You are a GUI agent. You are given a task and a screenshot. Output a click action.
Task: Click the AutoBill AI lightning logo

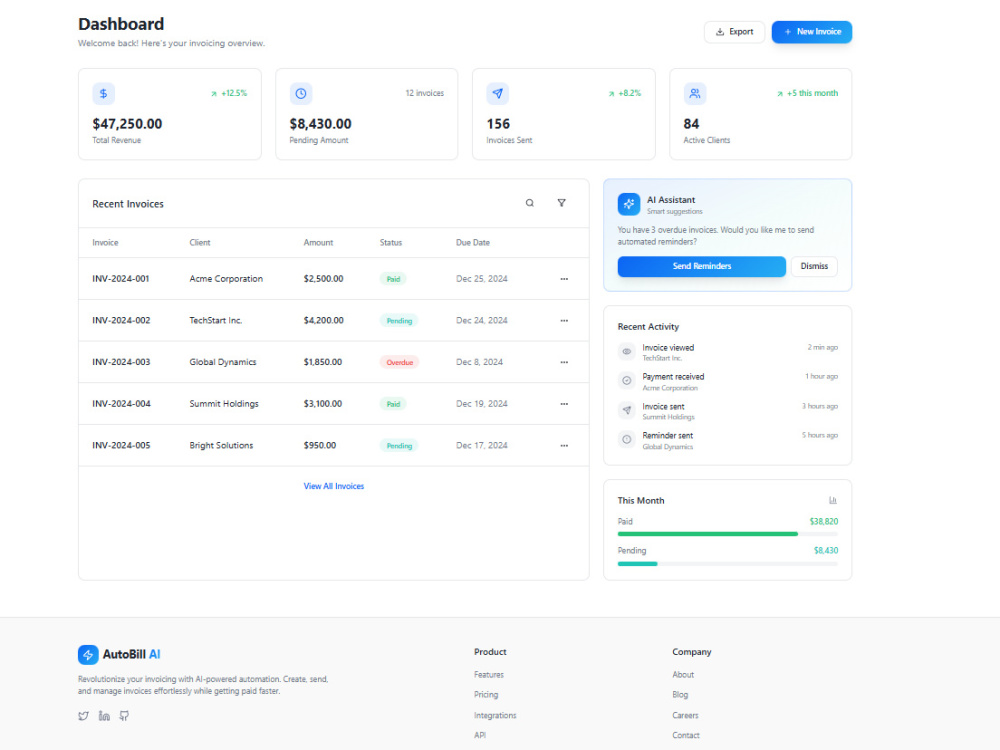(88, 654)
